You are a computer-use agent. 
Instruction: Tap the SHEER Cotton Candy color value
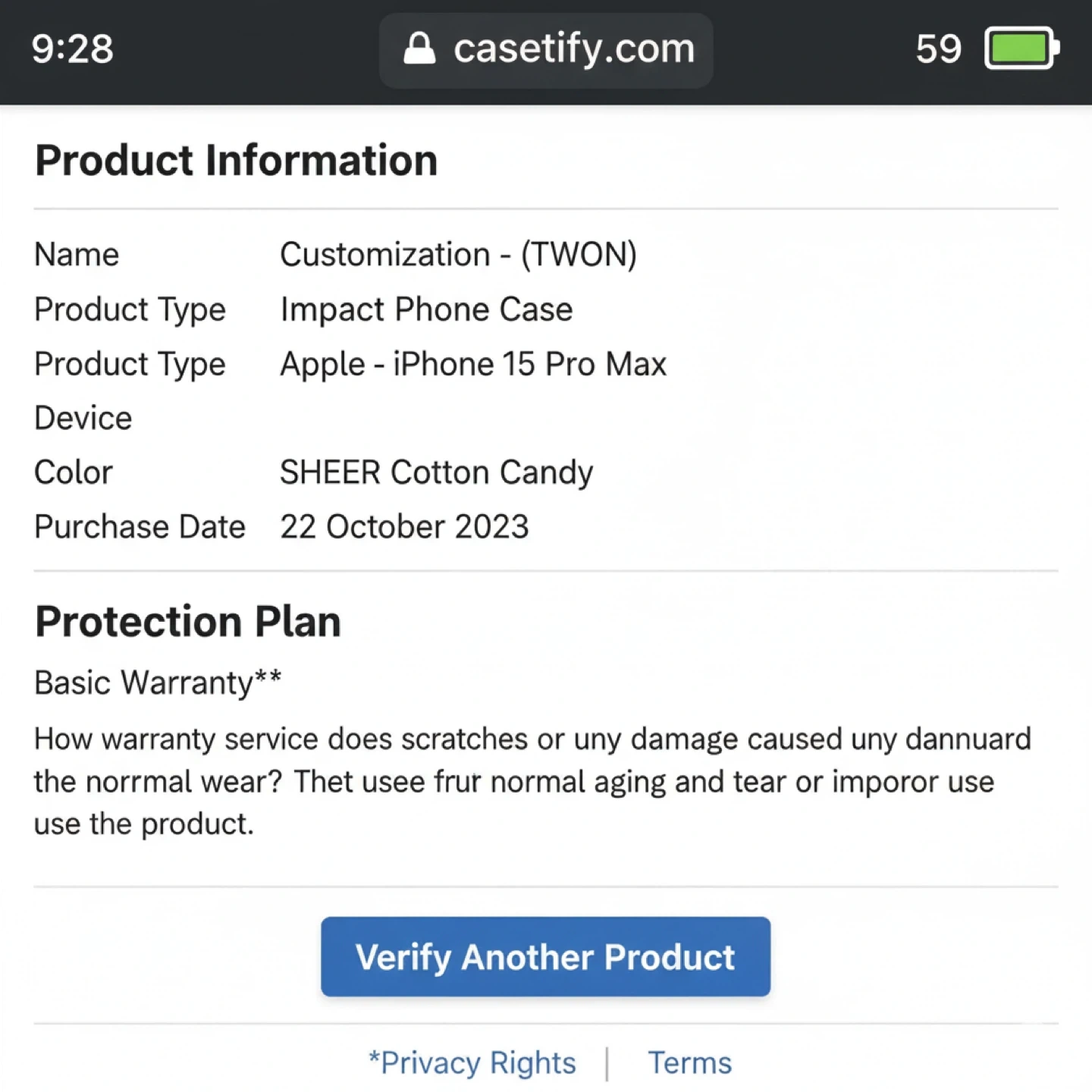(x=436, y=472)
